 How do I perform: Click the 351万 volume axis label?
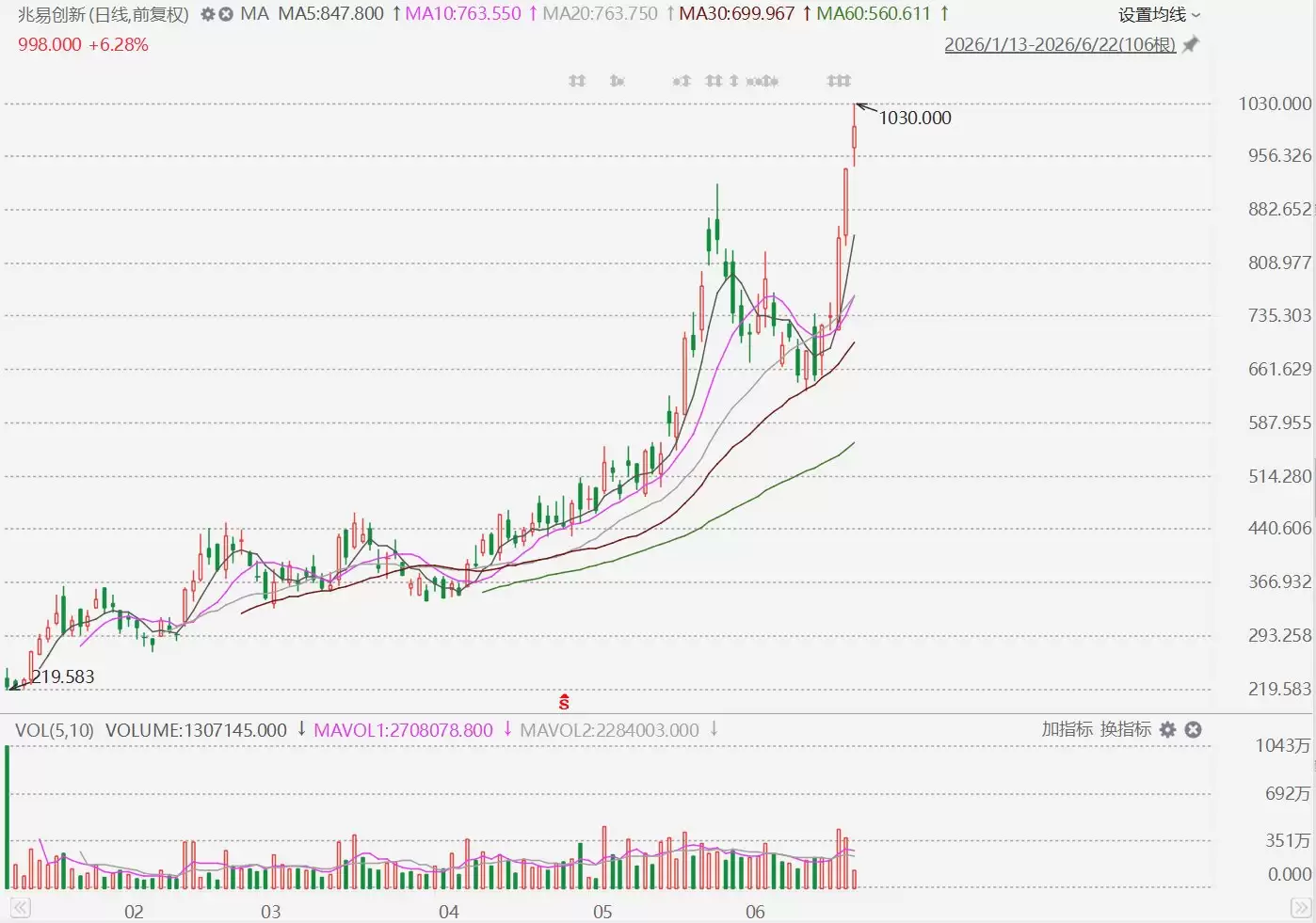[1288, 841]
